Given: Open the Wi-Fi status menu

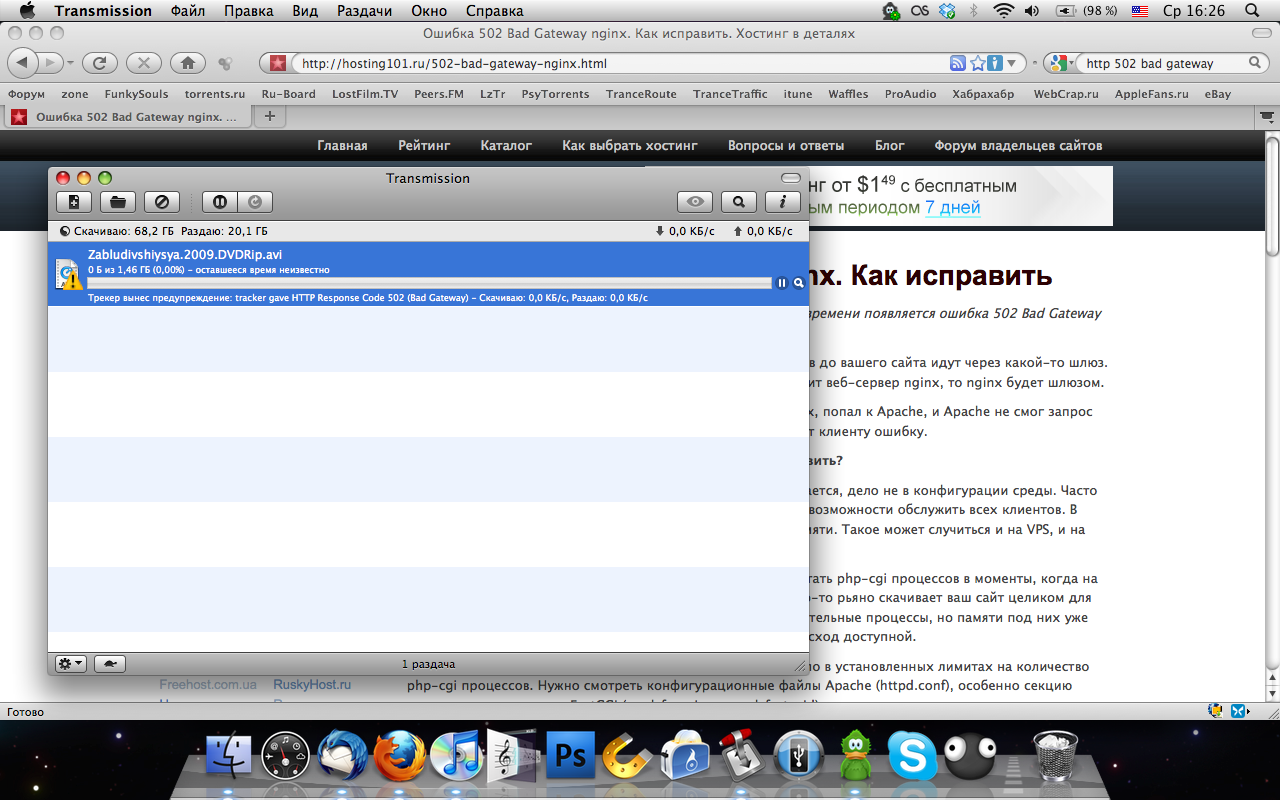Looking at the screenshot, I should 1003,11.
